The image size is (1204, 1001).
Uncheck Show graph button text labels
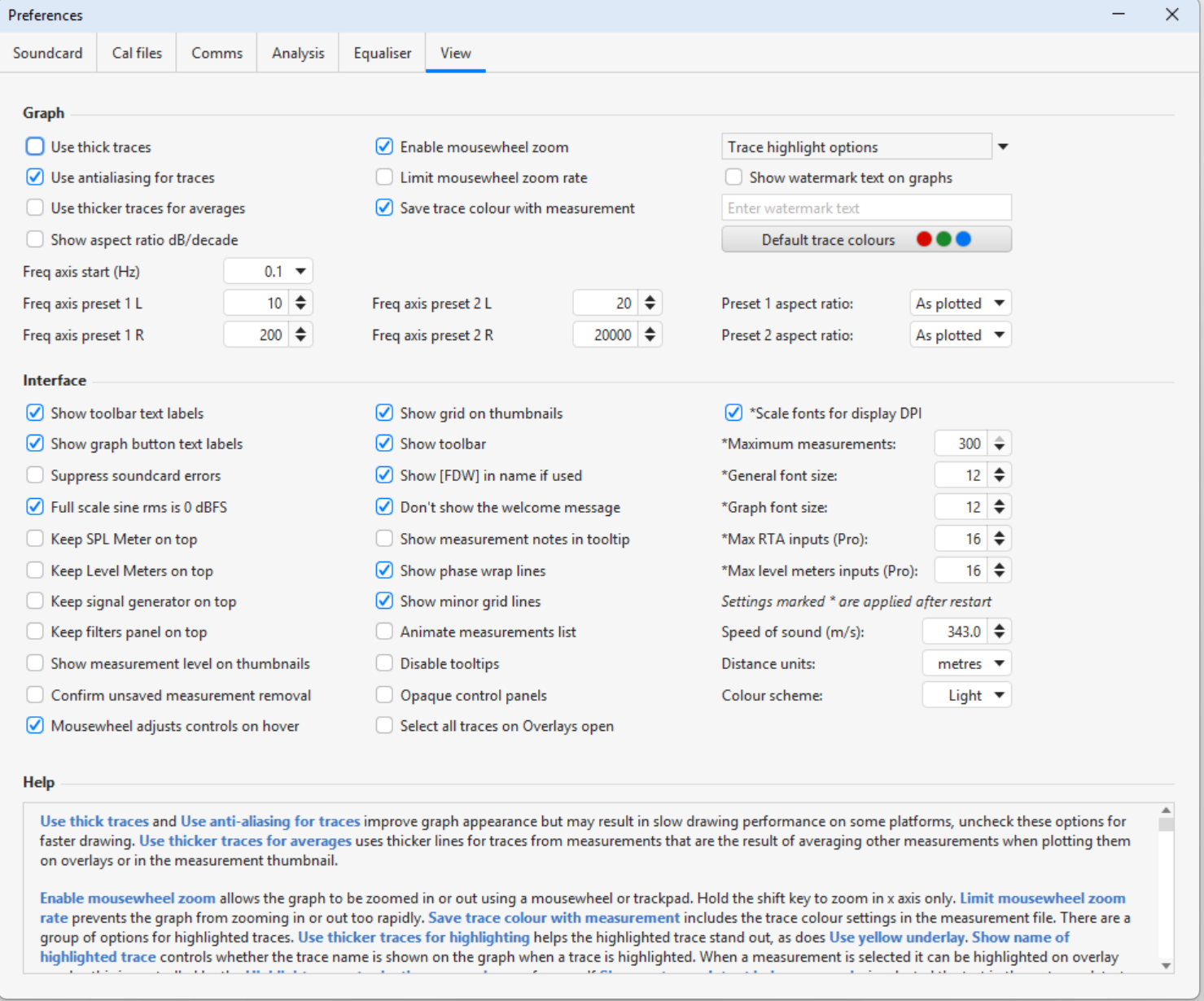[x=35, y=444]
